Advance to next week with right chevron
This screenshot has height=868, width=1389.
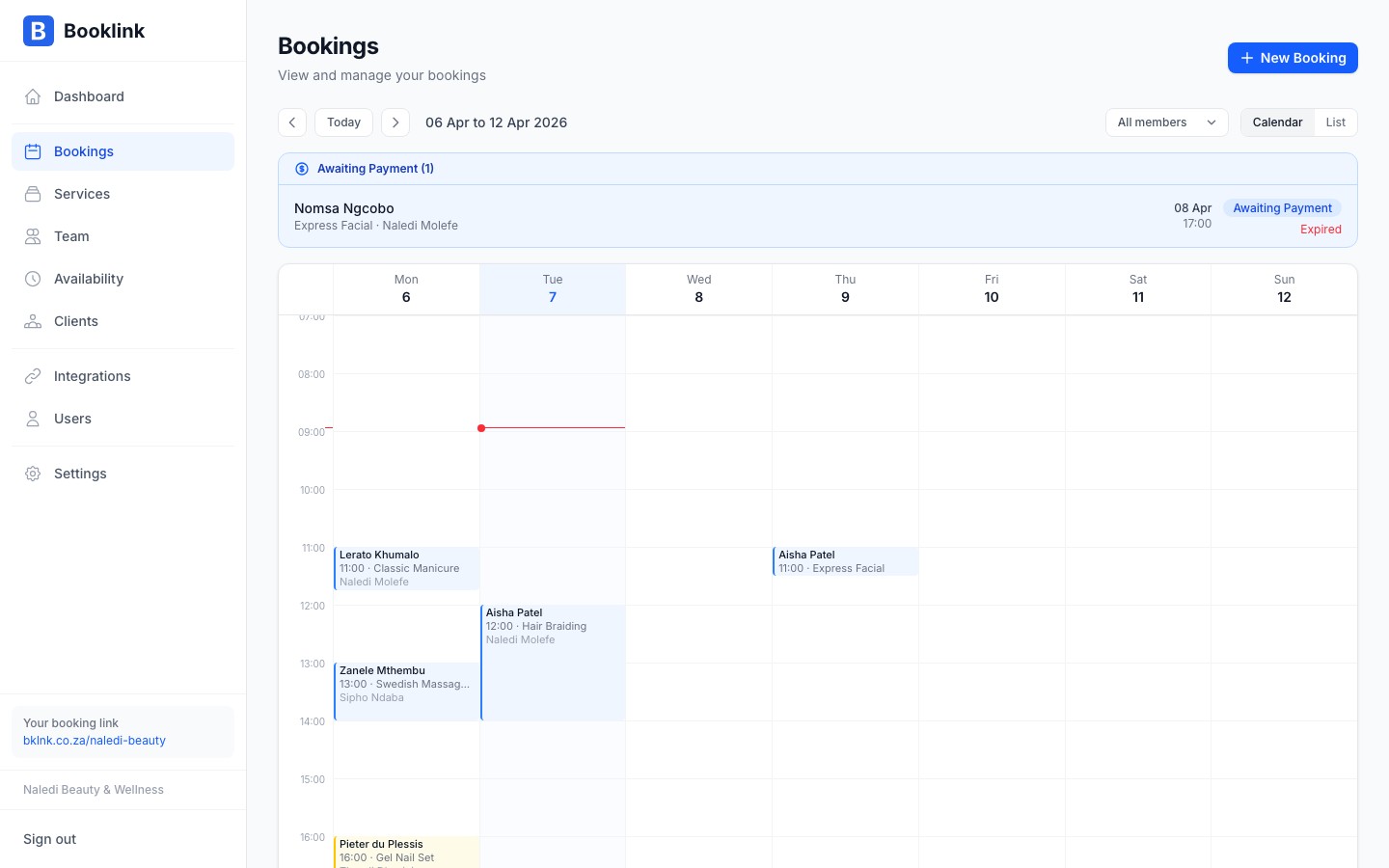(395, 122)
